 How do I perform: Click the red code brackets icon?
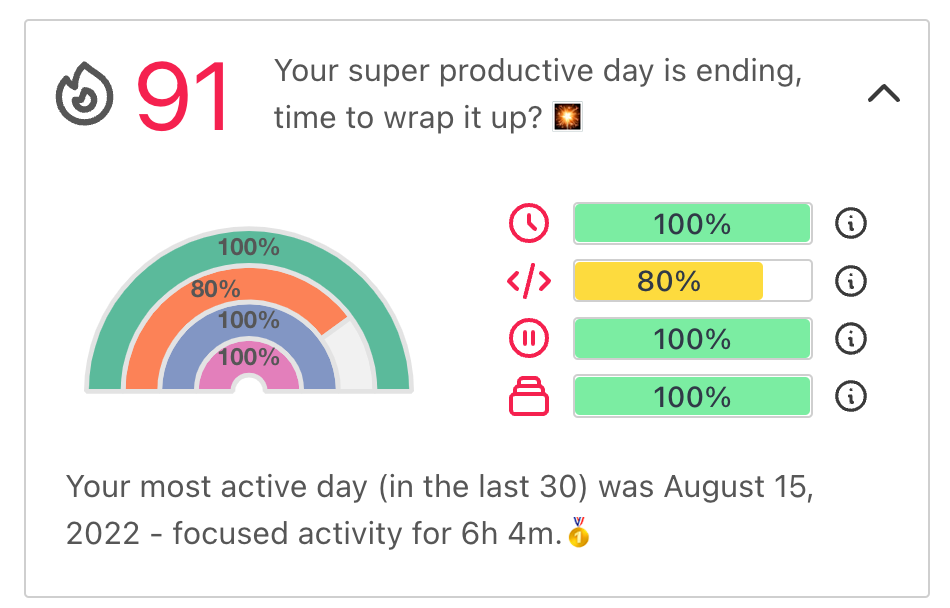tap(529, 281)
